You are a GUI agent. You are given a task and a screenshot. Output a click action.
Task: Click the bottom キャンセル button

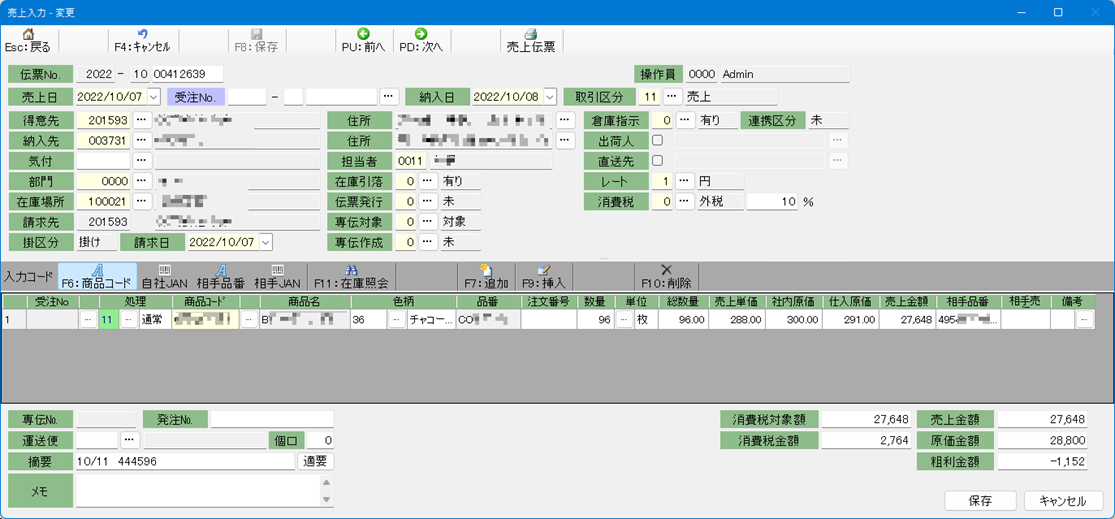[x=1062, y=500]
